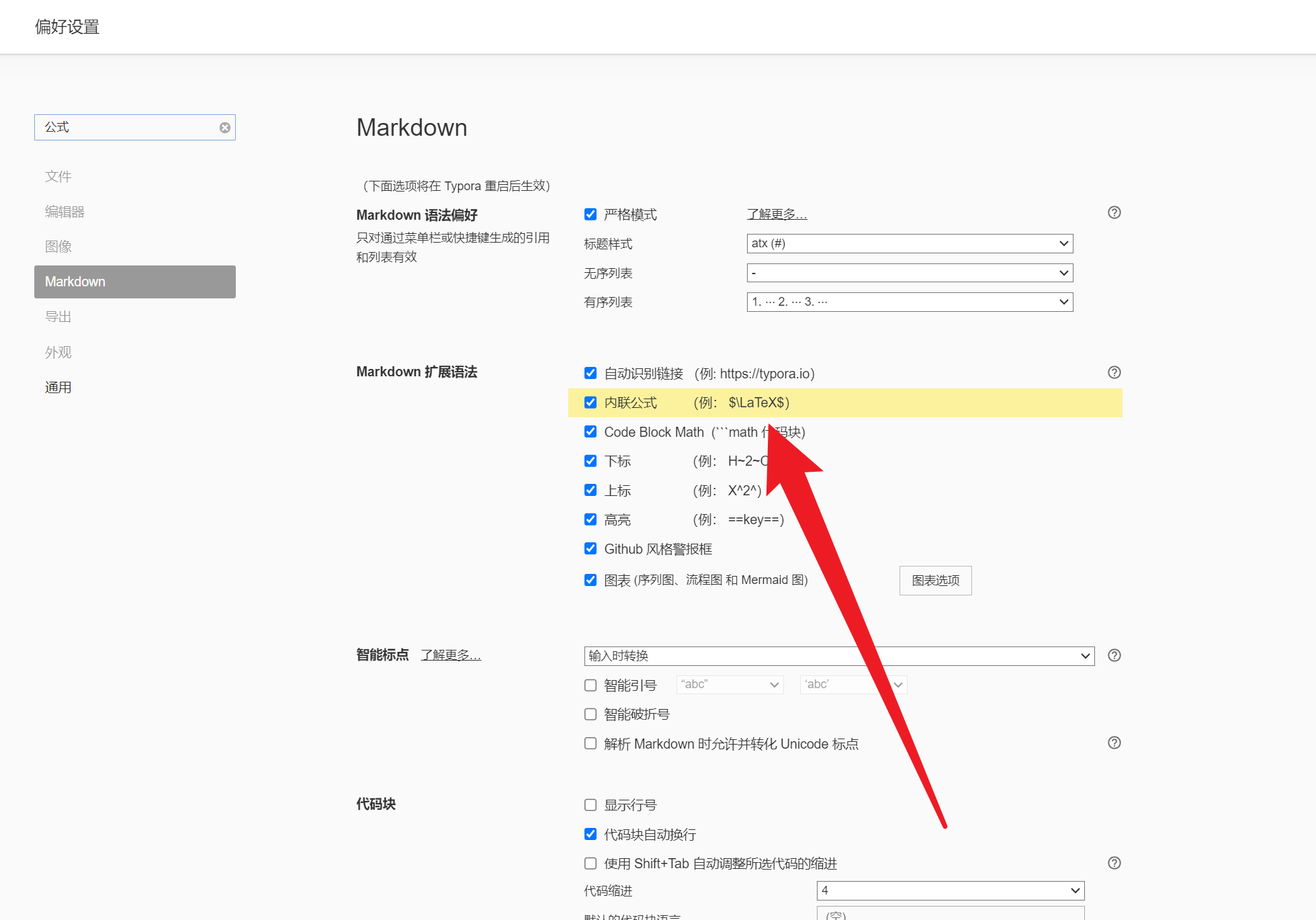Open help icon for Markdown 扩展语法
Image resolution: width=1316 pixels, height=920 pixels.
pyautogui.click(x=1114, y=372)
